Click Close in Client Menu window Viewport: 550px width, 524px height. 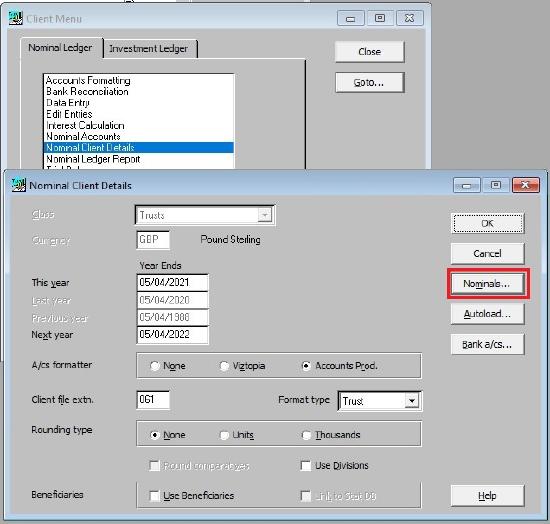[x=370, y=52]
